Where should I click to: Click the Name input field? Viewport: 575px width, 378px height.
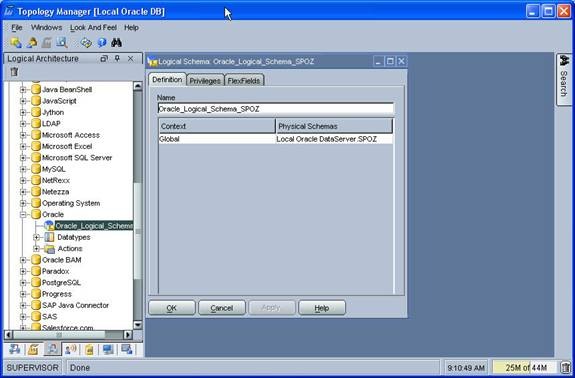click(x=275, y=109)
